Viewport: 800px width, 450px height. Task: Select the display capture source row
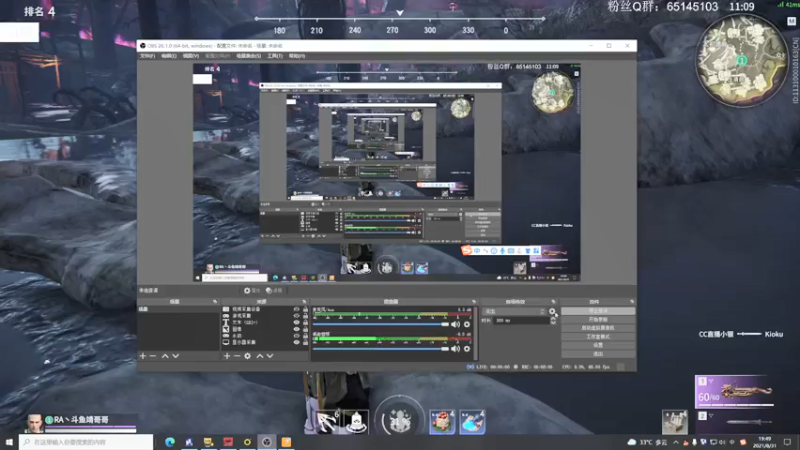(265, 342)
